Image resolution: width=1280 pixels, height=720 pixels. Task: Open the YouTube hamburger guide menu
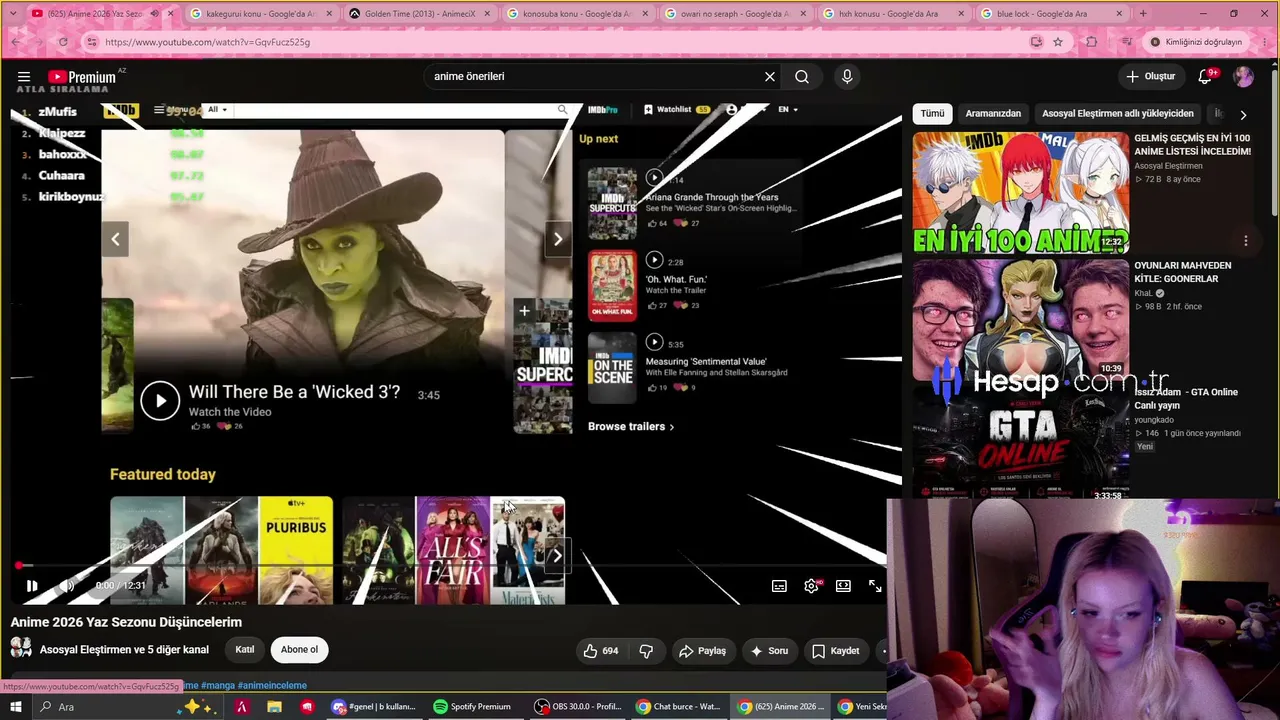pyautogui.click(x=24, y=77)
